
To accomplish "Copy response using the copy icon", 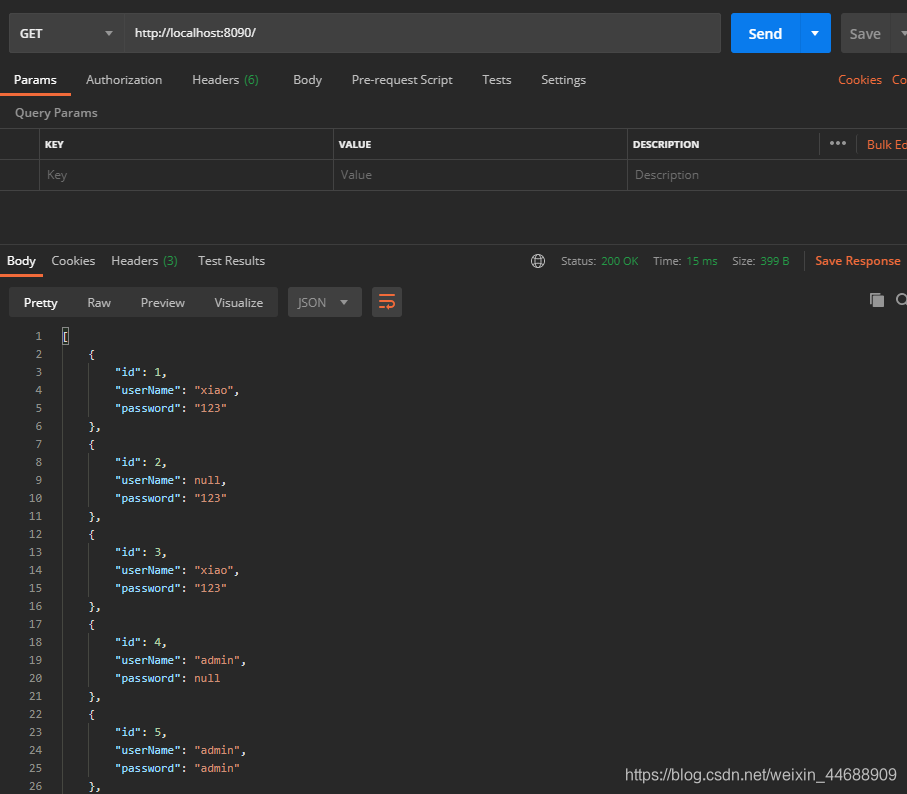I will pyautogui.click(x=877, y=300).
